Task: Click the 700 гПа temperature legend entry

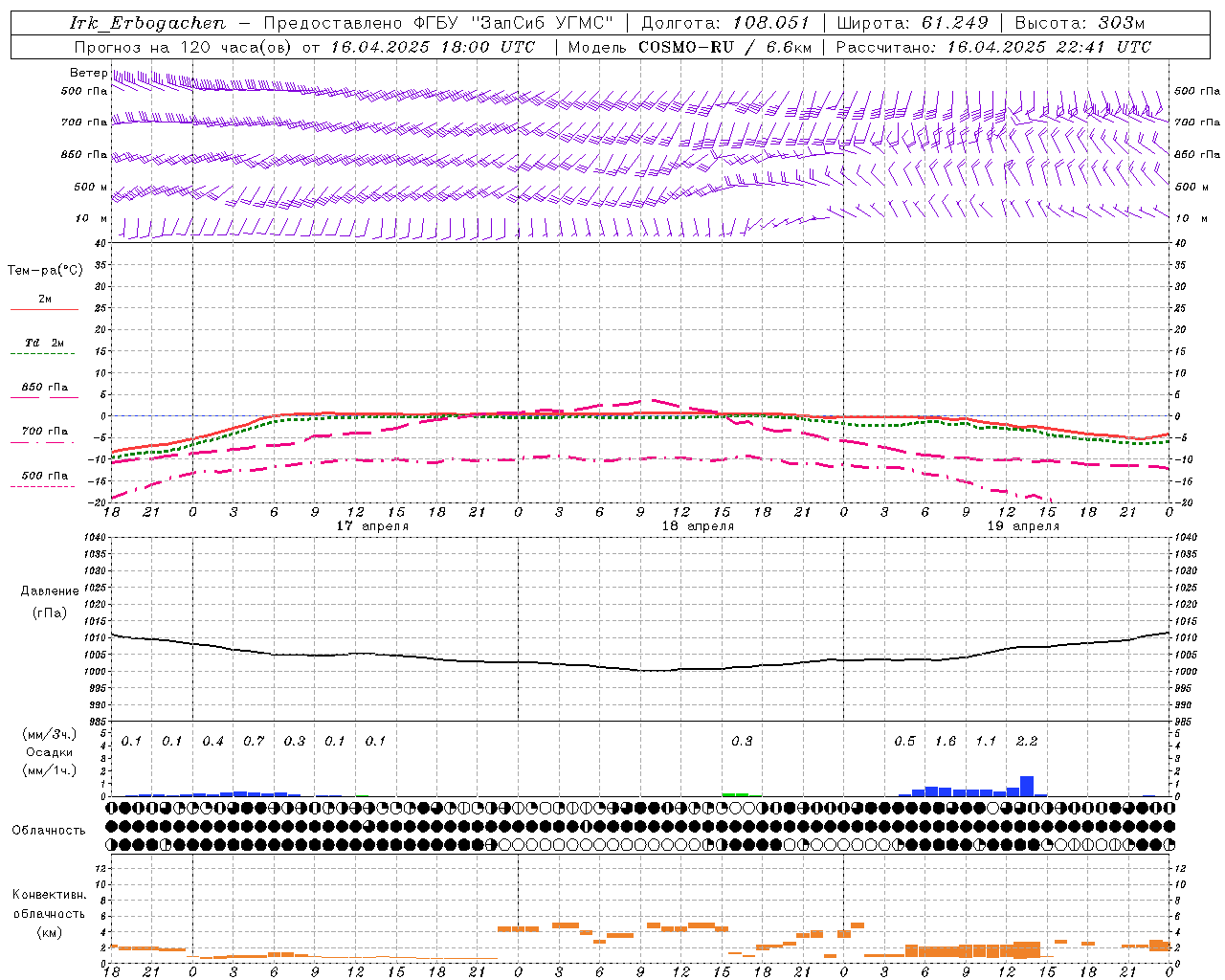Action: point(45,432)
